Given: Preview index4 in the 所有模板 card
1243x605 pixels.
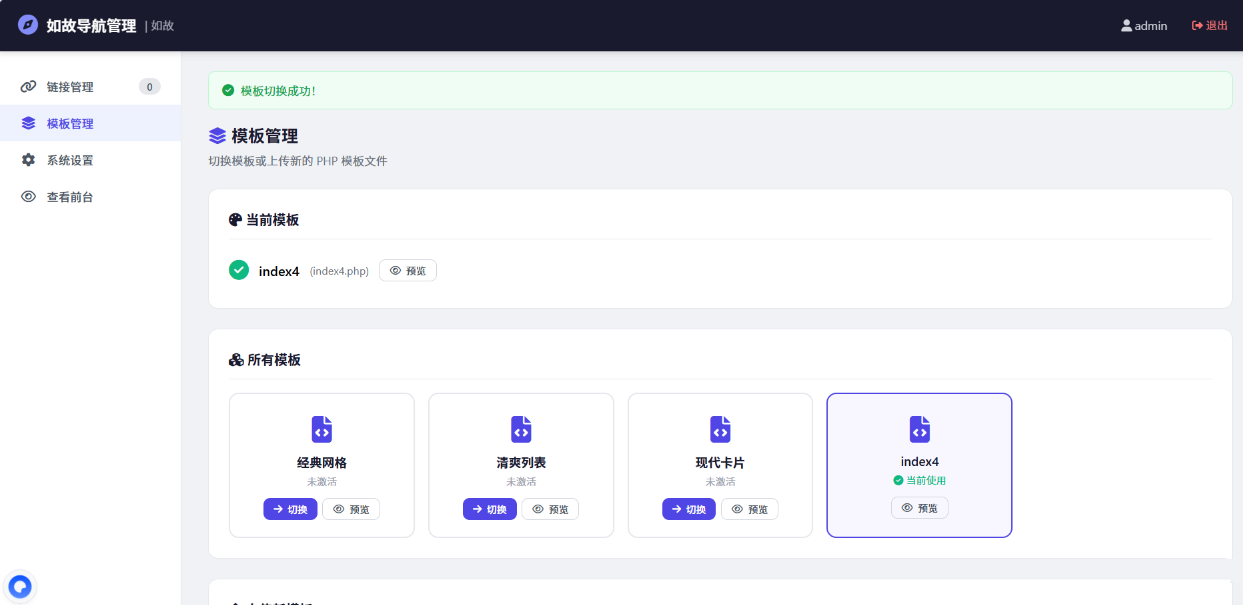Looking at the screenshot, I should coord(920,508).
